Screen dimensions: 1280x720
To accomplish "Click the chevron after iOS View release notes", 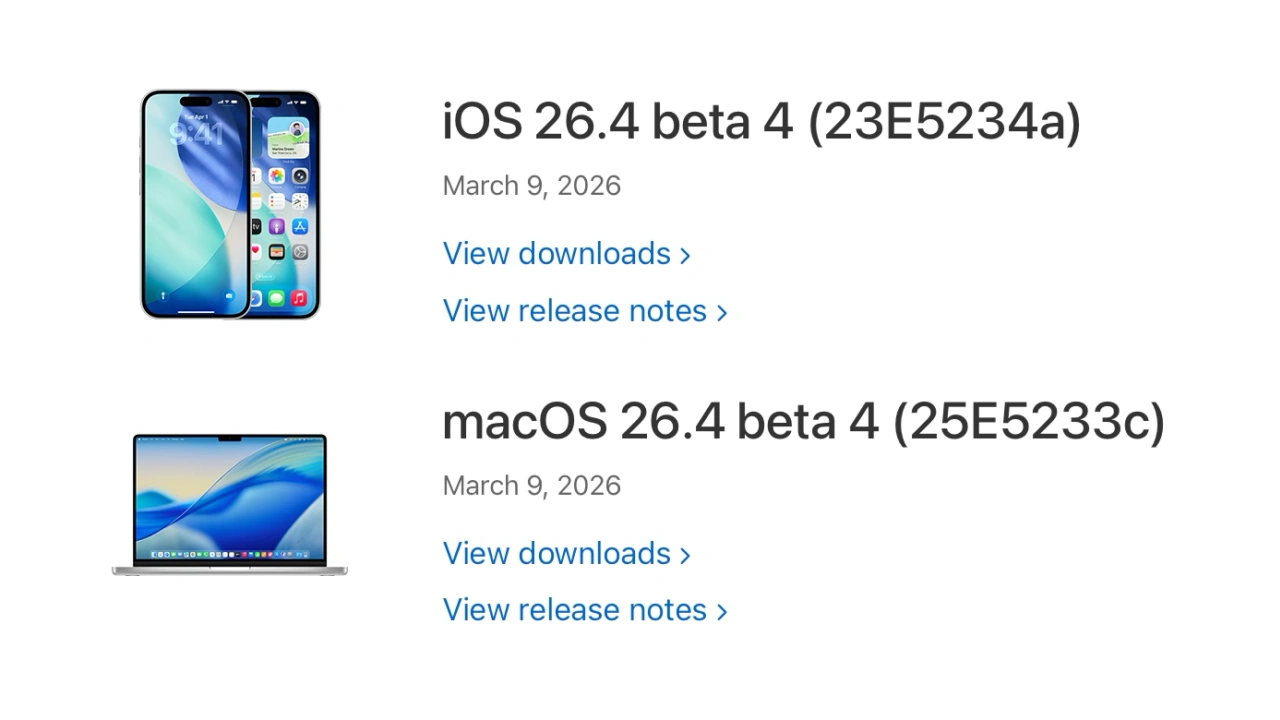I will 722,310.
